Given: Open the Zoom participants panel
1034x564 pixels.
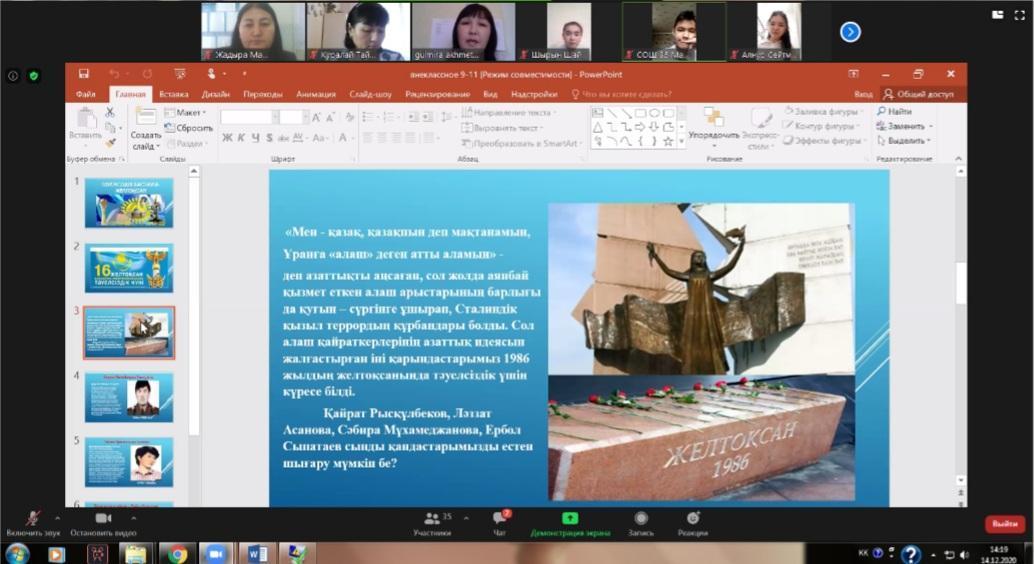Looking at the screenshot, I should coord(433,523).
